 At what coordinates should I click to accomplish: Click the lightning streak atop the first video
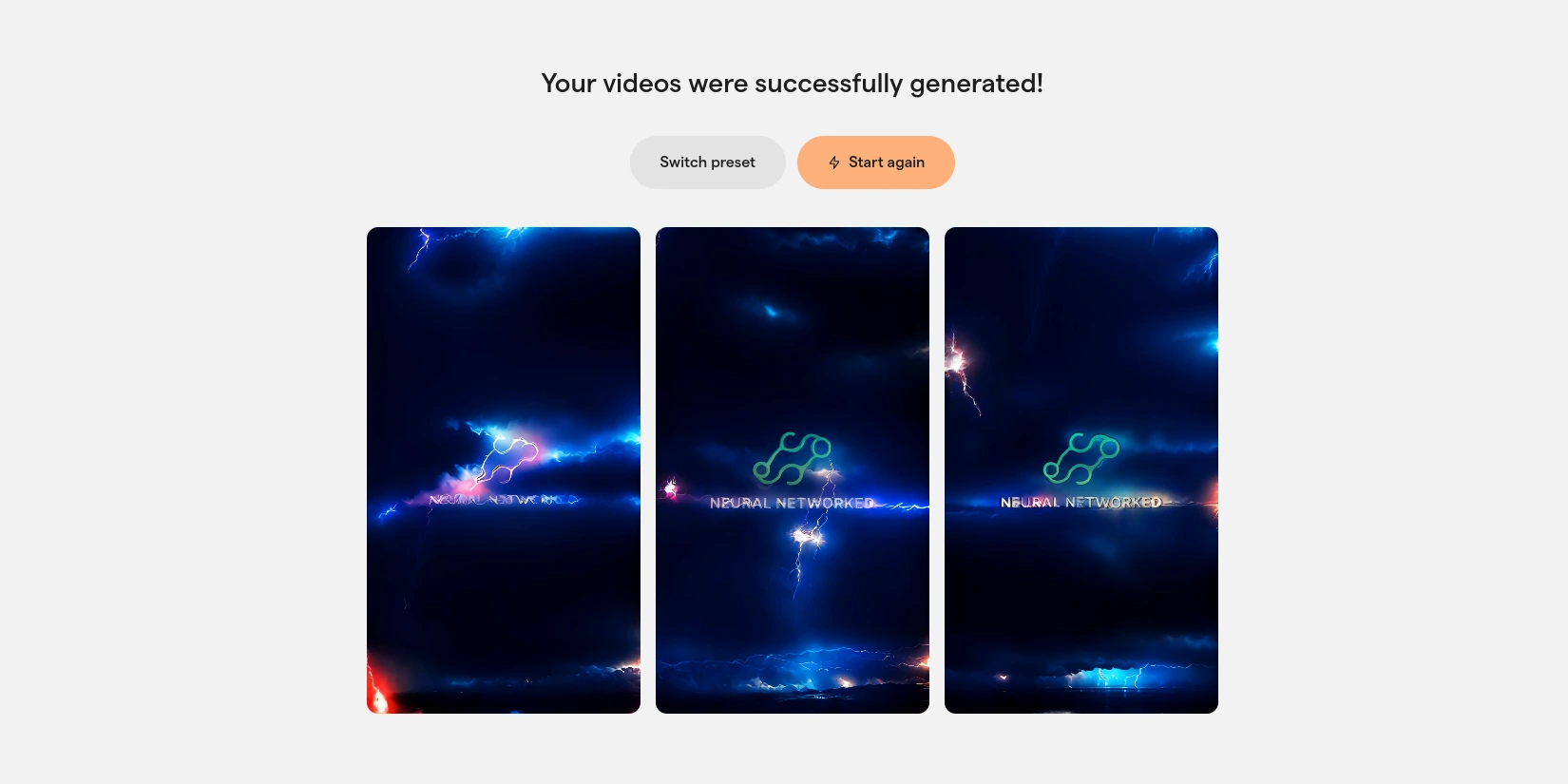[420, 249]
